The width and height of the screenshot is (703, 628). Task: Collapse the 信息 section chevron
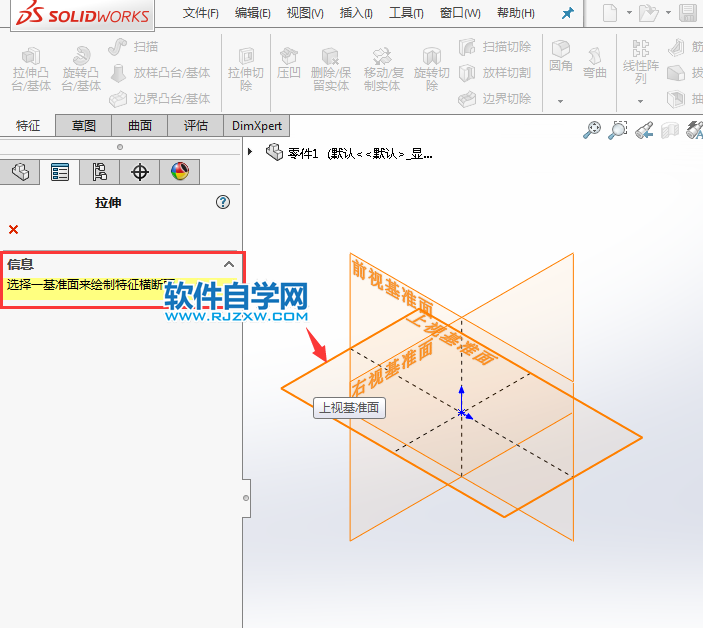pyautogui.click(x=229, y=264)
